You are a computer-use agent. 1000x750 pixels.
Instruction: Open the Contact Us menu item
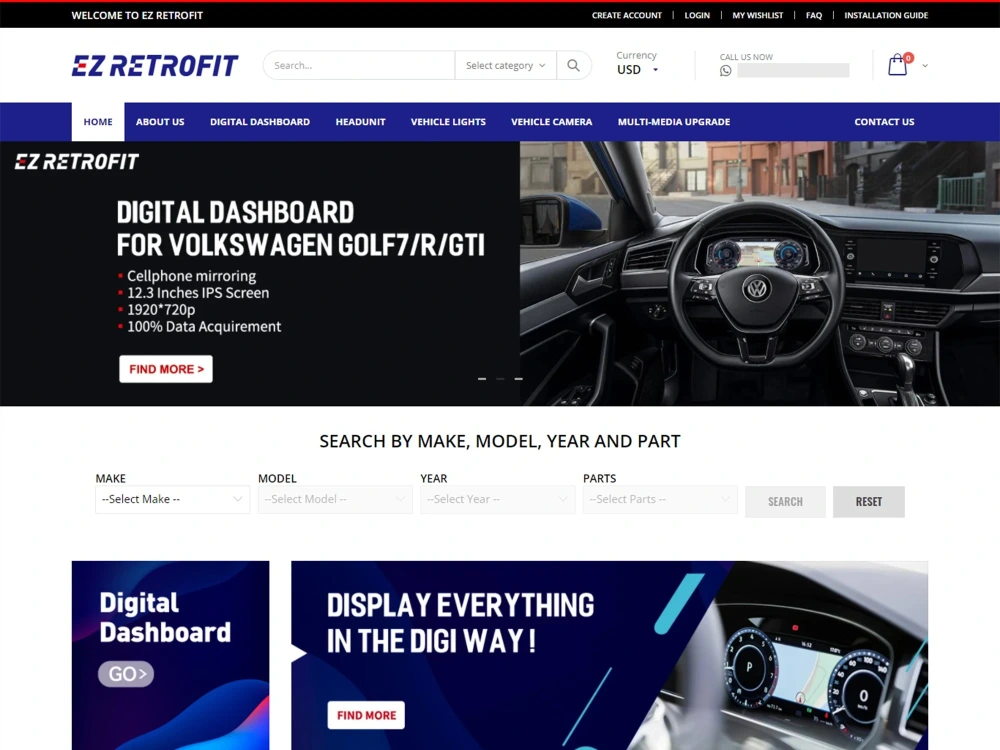tap(884, 122)
